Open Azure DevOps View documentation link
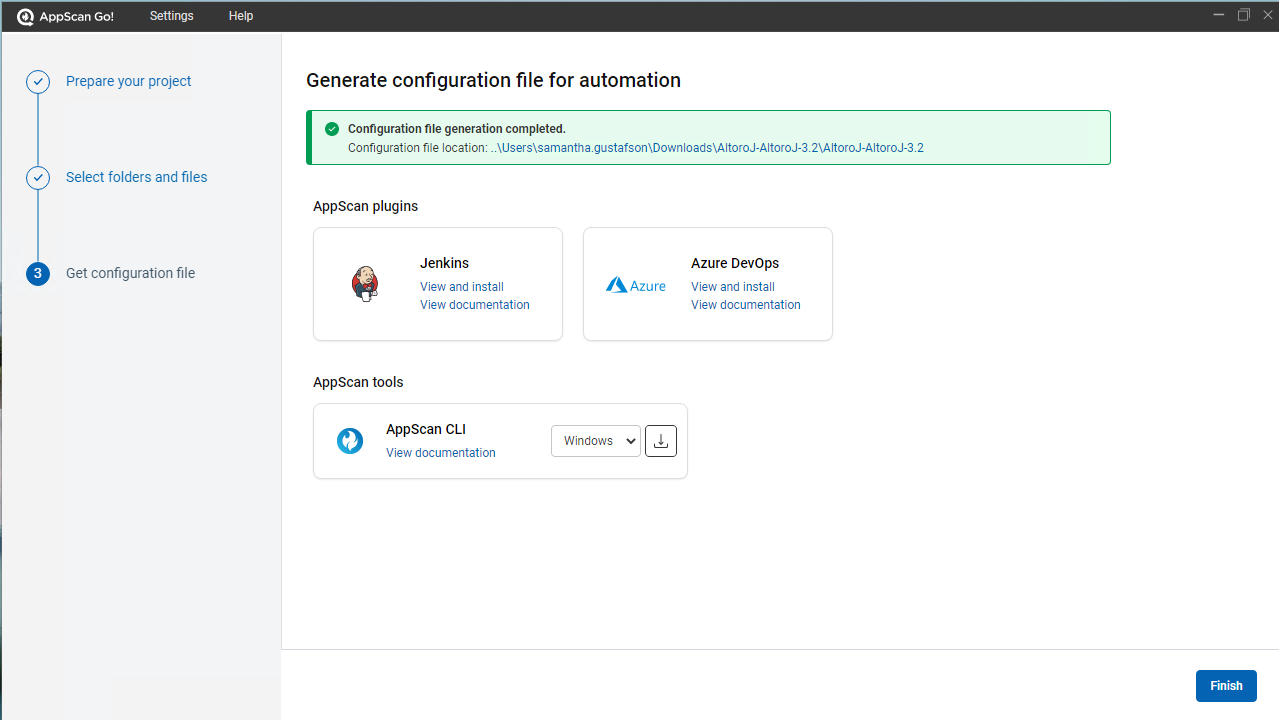1279x720 pixels. pyautogui.click(x=746, y=305)
